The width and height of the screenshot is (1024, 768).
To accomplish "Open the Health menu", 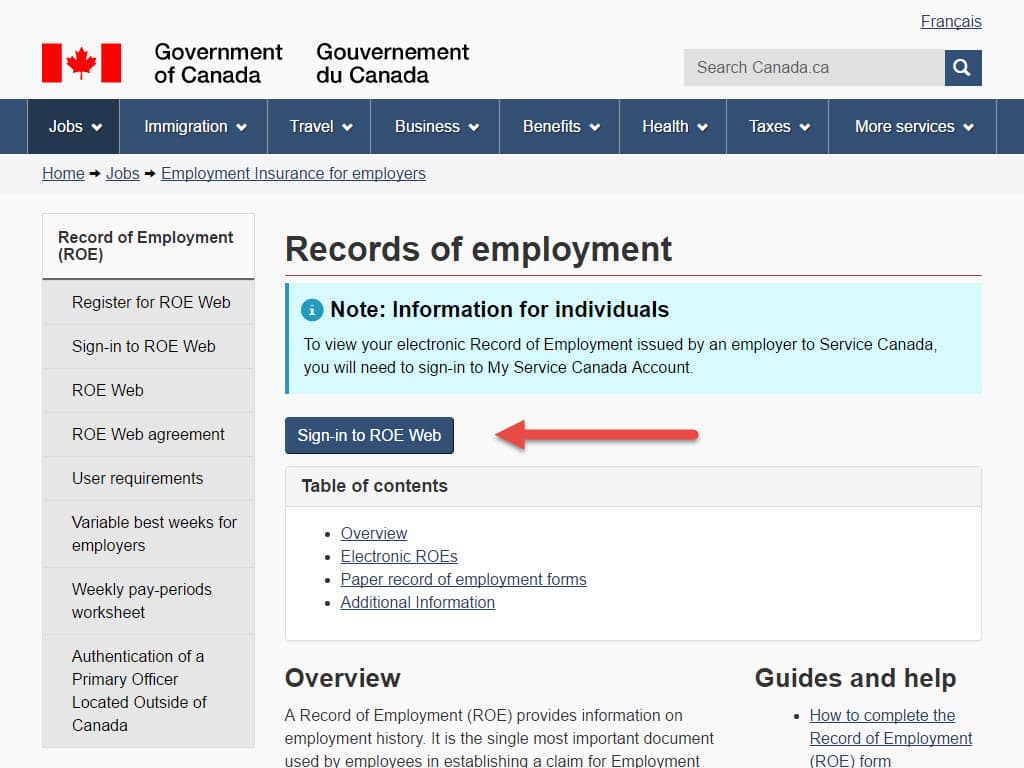I will 672,126.
